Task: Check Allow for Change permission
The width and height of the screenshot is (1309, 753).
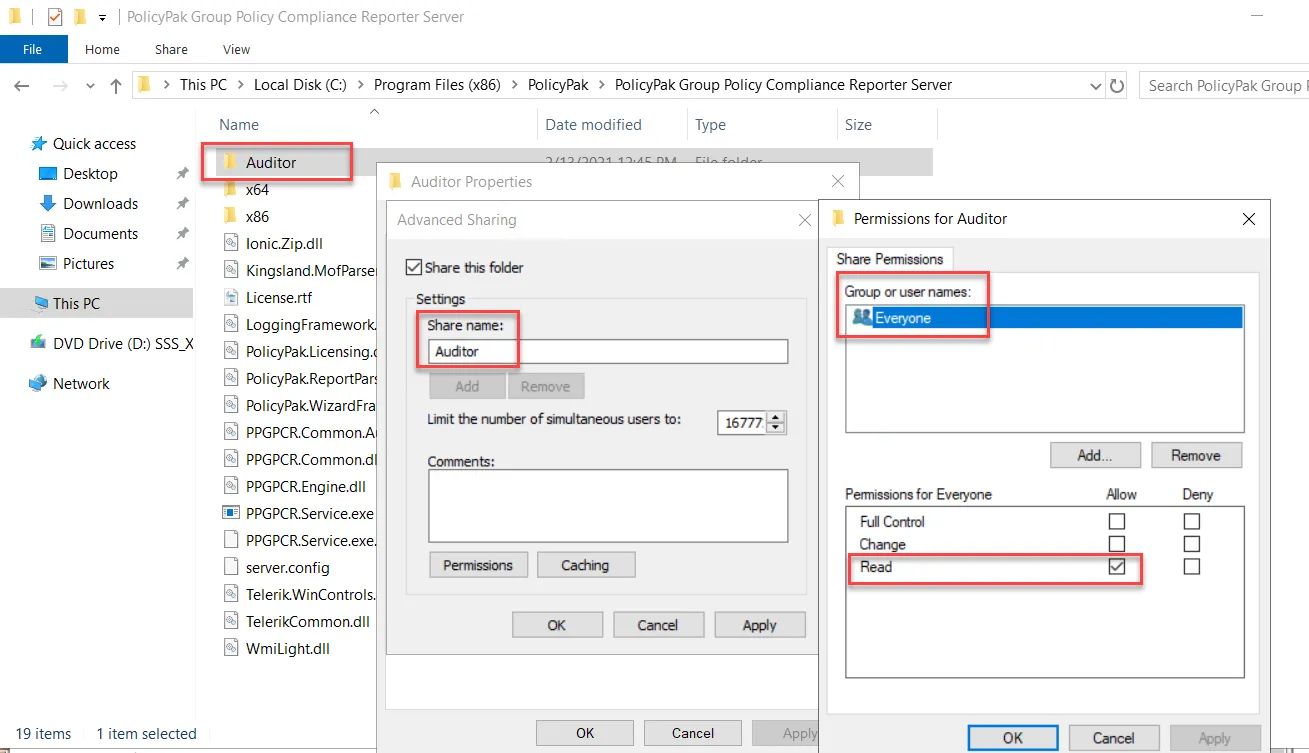Action: 1117,544
